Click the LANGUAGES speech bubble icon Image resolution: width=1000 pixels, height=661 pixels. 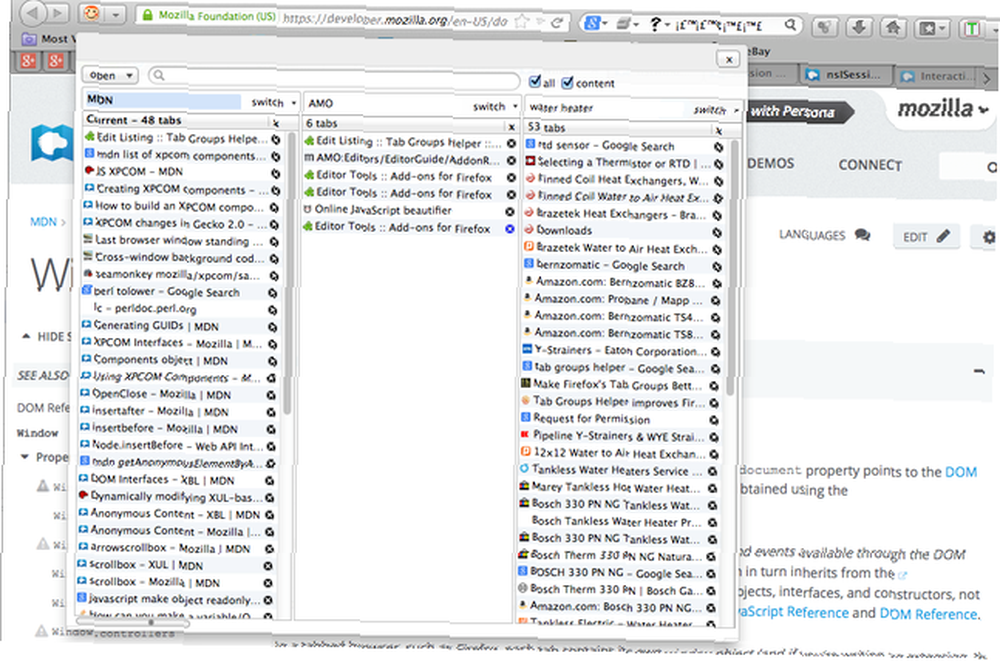tap(862, 235)
